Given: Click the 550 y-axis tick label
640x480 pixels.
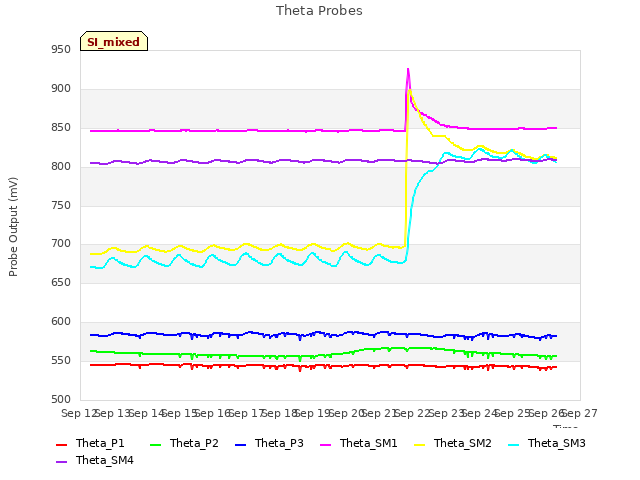Looking at the screenshot, I should (61, 360).
